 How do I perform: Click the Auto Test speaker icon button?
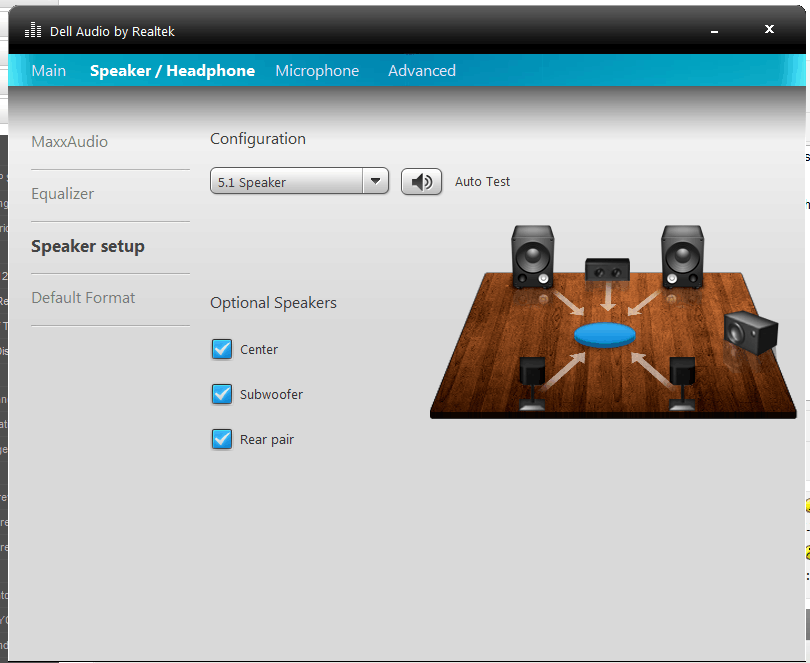[421, 181]
